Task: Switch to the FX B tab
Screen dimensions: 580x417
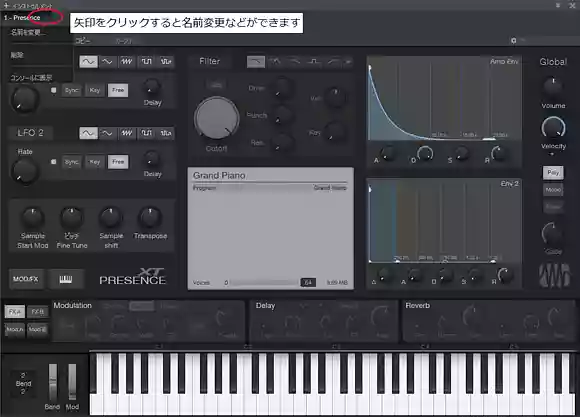Action: 37,312
